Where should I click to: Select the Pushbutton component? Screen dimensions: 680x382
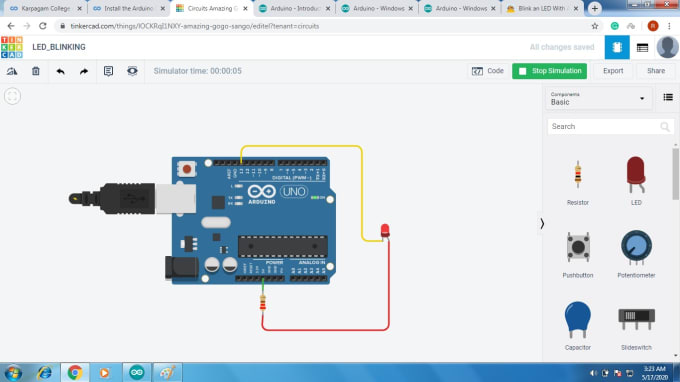pos(578,255)
